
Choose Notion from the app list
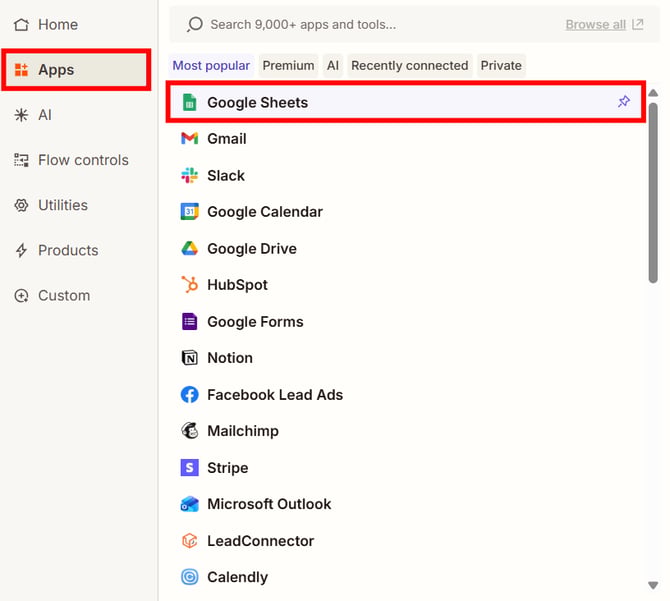point(406,358)
